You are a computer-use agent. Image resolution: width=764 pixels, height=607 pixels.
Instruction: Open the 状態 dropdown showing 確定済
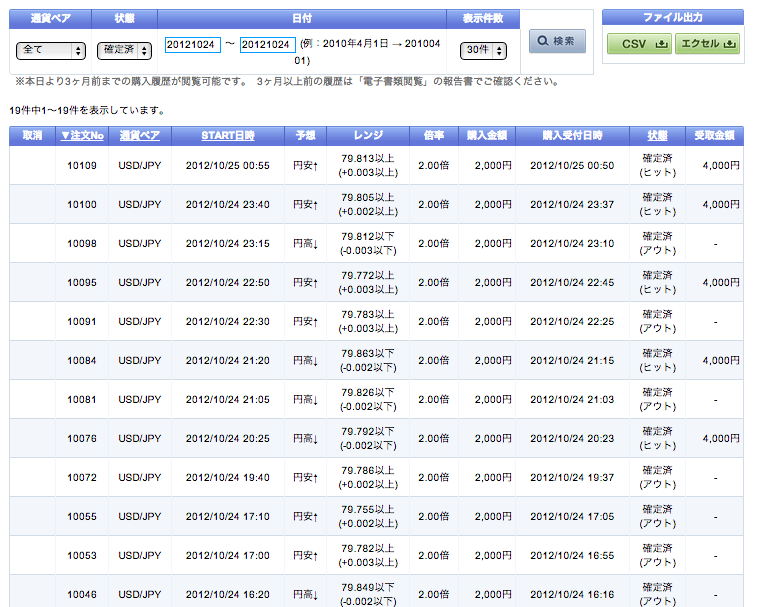(x=124, y=50)
